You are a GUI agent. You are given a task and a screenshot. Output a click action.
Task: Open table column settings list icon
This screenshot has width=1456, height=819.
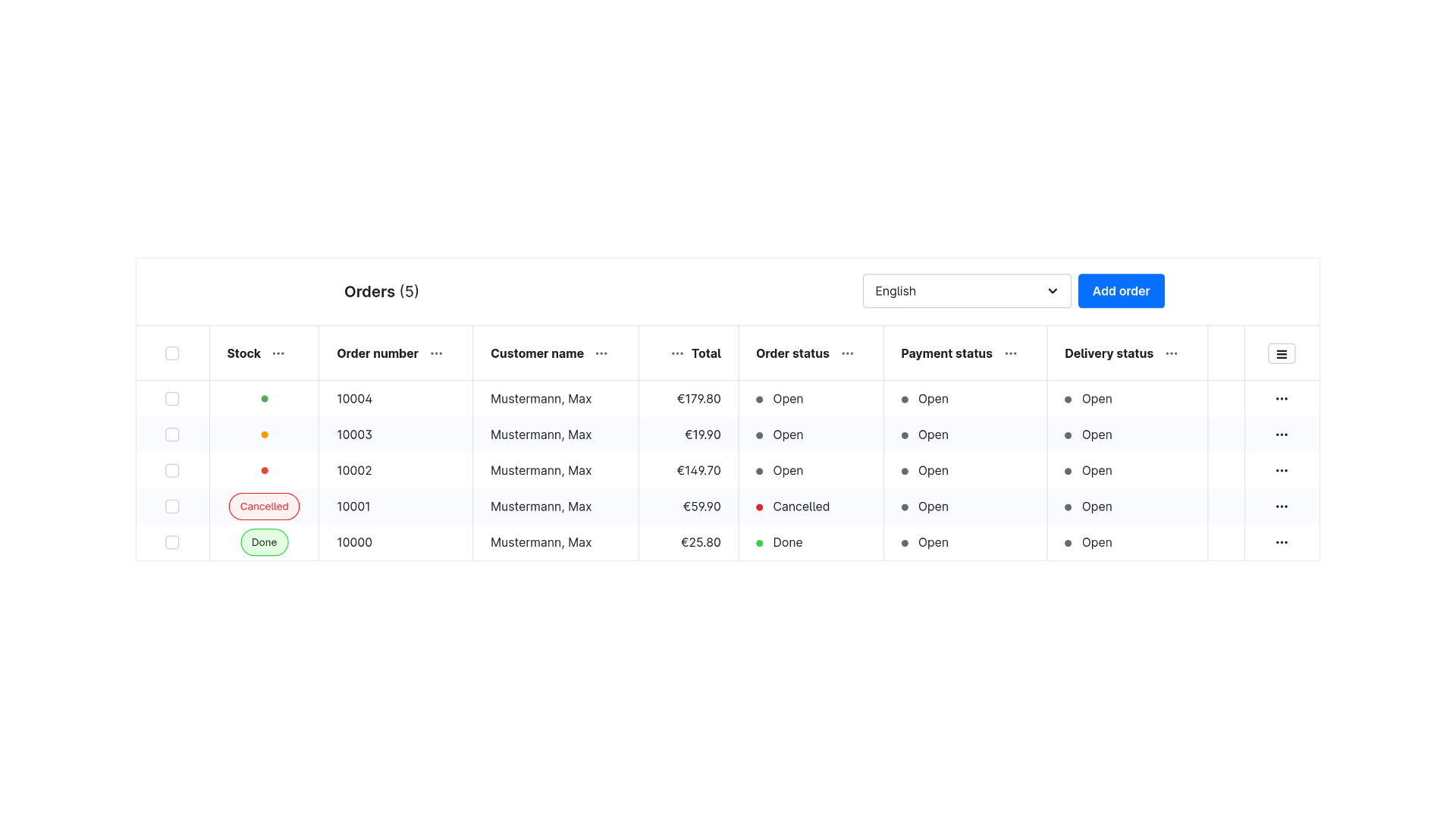1282,354
